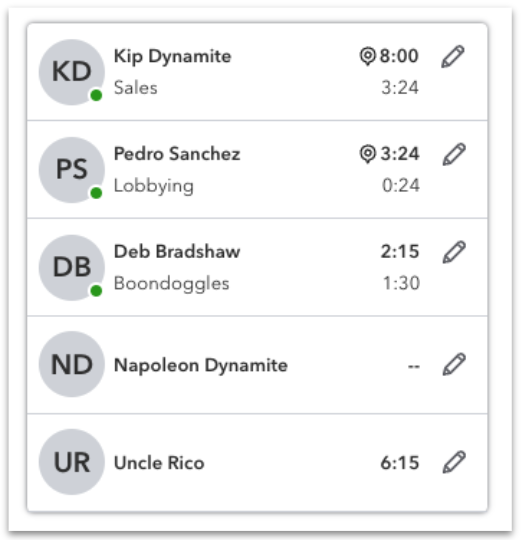Image resolution: width=521 pixels, height=540 pixels.
Task: Click the Deb Bradshaw name
Action: [x=177, y=251]
